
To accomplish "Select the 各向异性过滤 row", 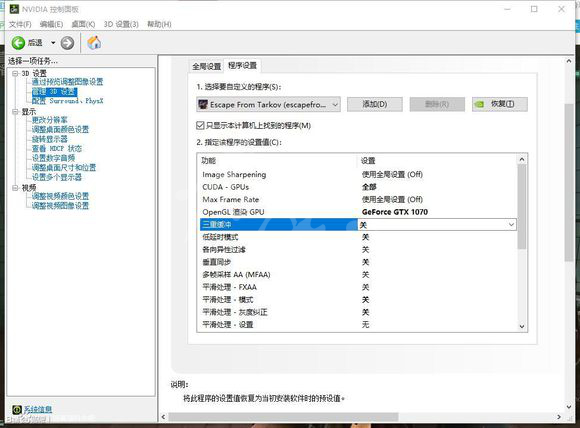I will pyautogui.click(x=358, y=250).
